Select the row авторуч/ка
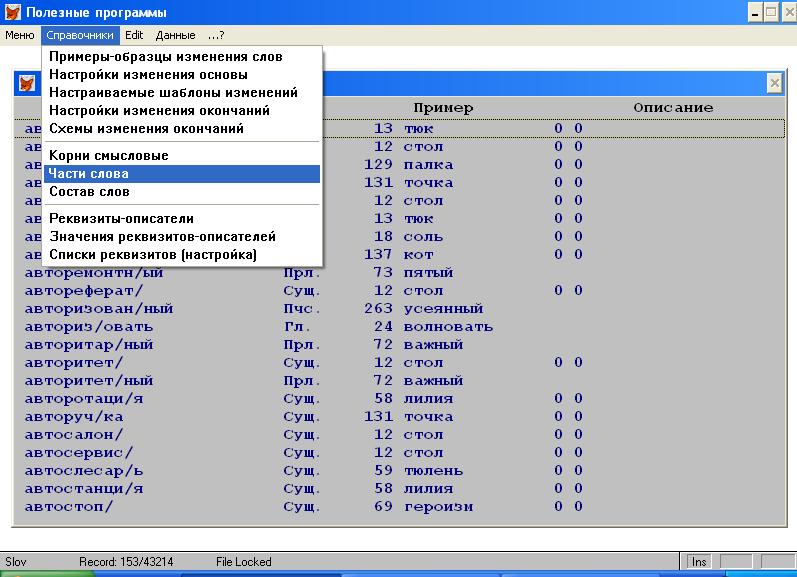This screenshot has height=577, width=797. [399, 416]
